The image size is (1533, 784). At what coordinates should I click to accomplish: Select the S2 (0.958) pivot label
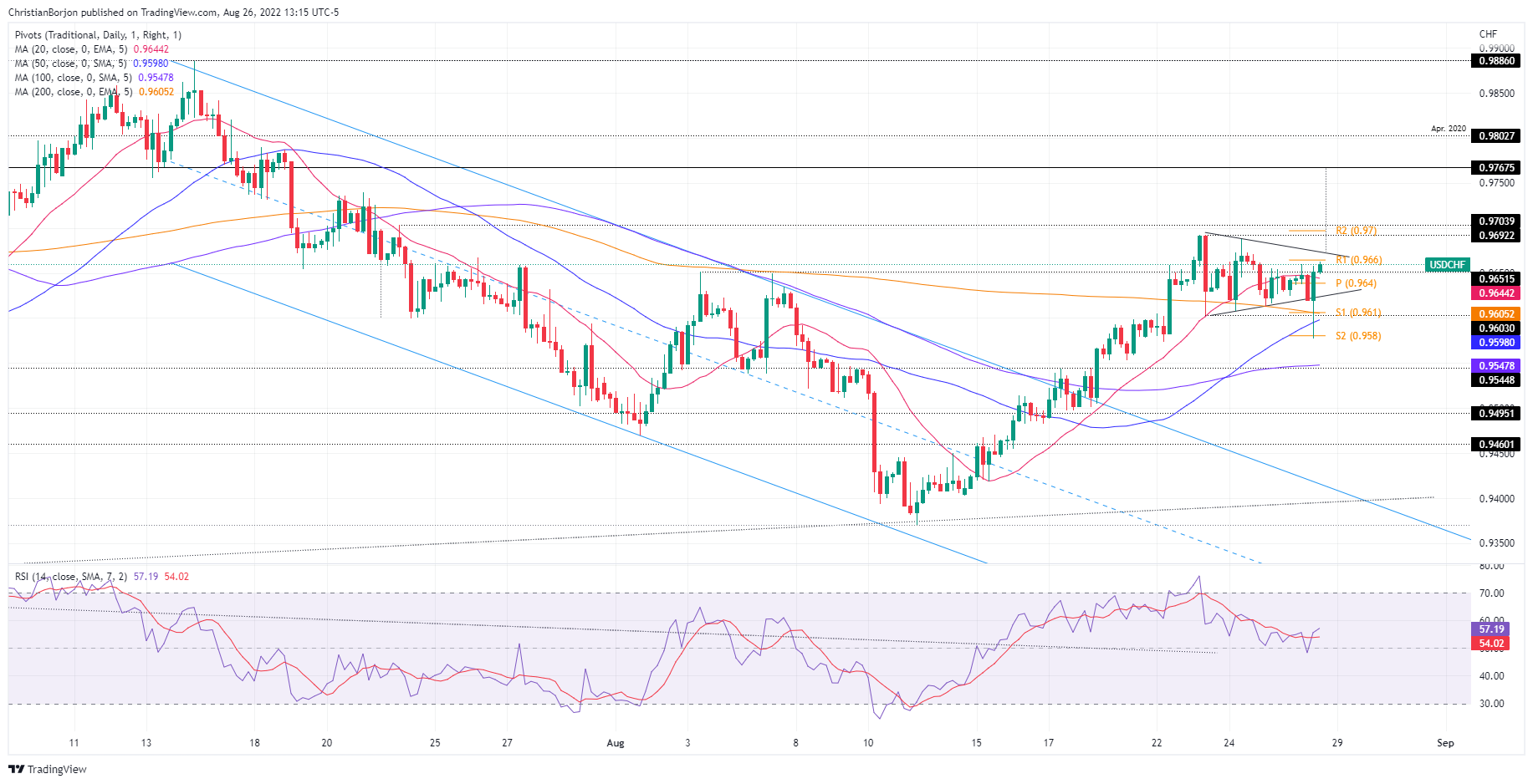[x=1357, y=336]
